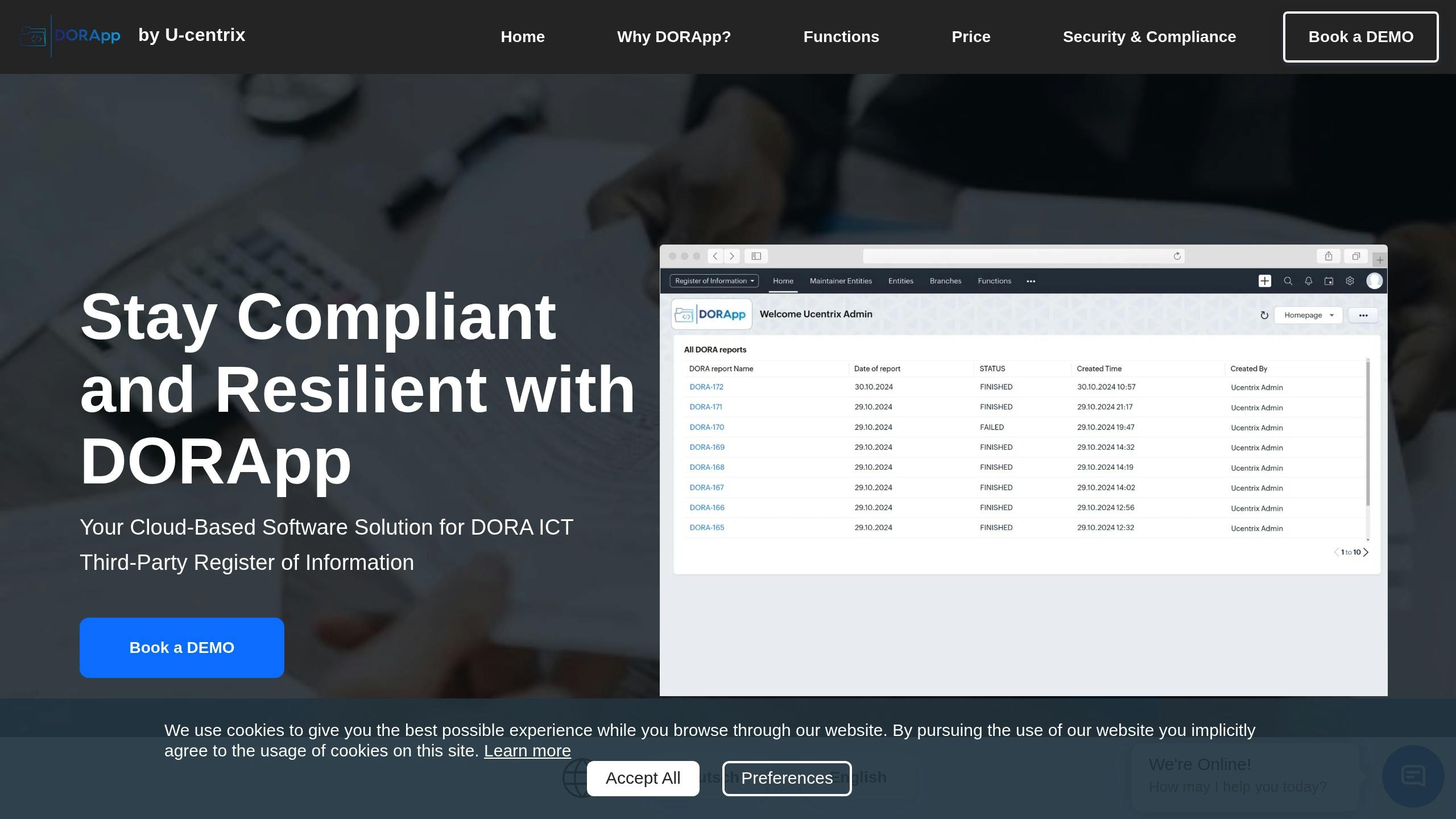Go to the Price navigation item

pyautogui.click(x=971, y=37)
